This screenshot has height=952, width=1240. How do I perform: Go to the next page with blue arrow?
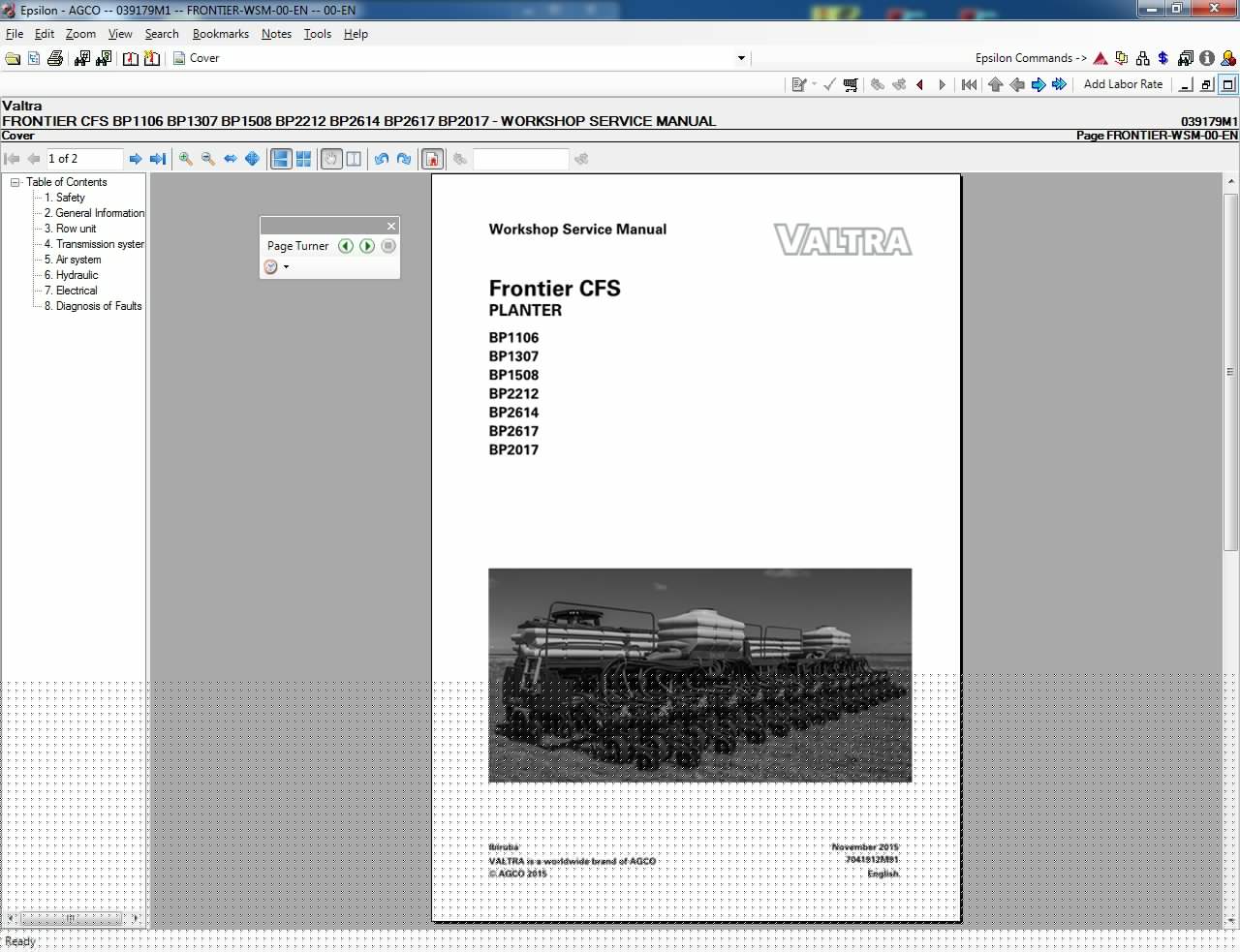tap(136, 159)
